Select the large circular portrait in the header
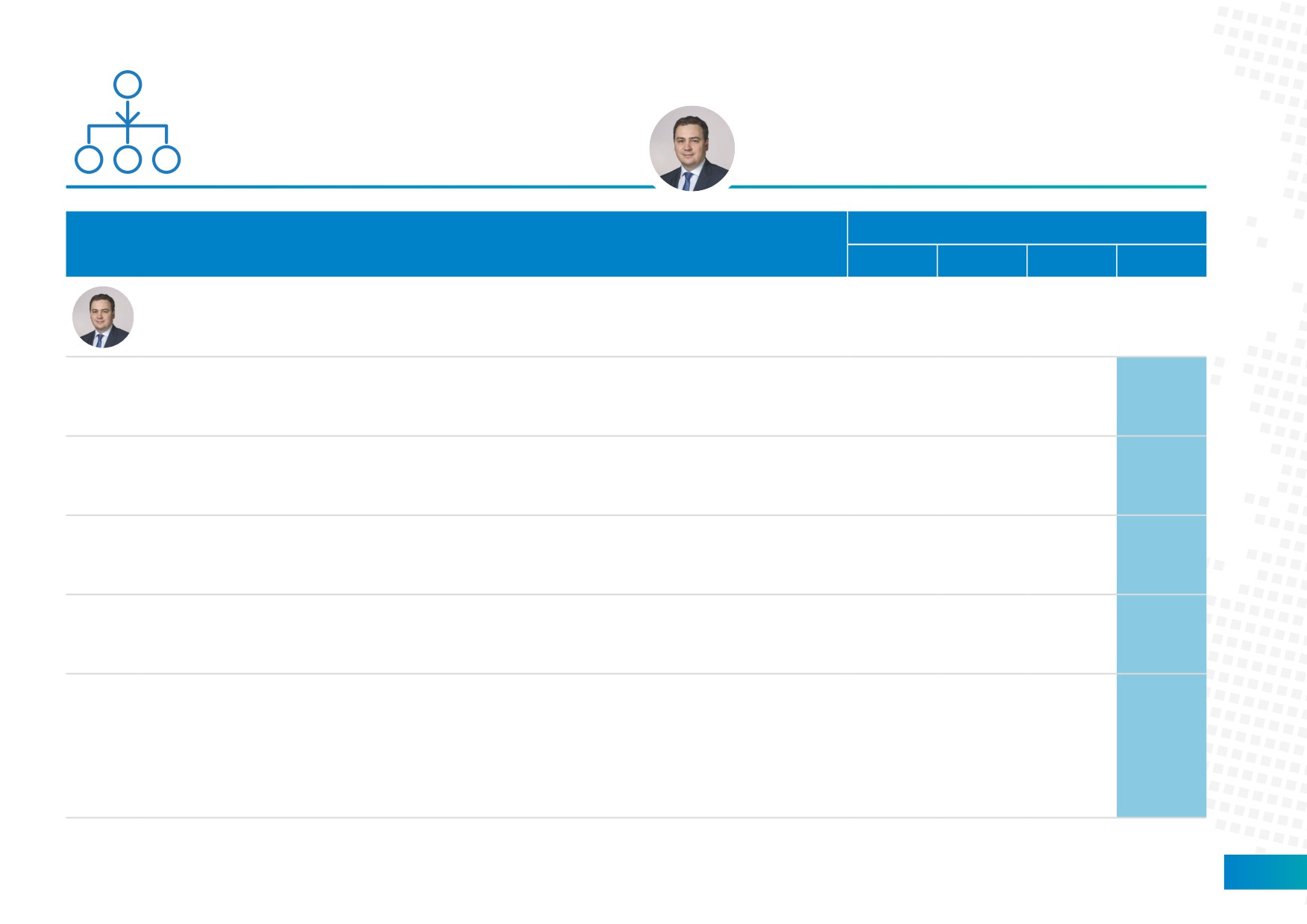 pos(692,148)
